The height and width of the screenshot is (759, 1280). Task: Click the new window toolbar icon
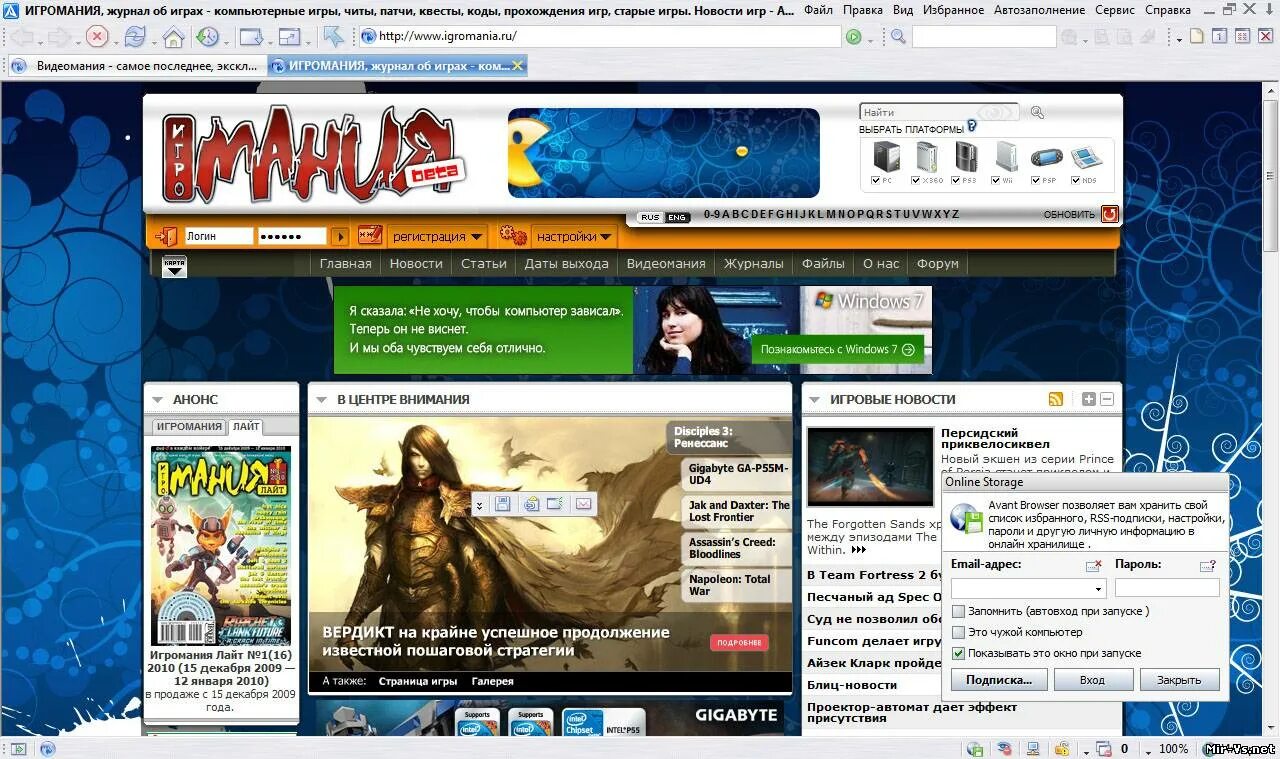coord(250,37)
